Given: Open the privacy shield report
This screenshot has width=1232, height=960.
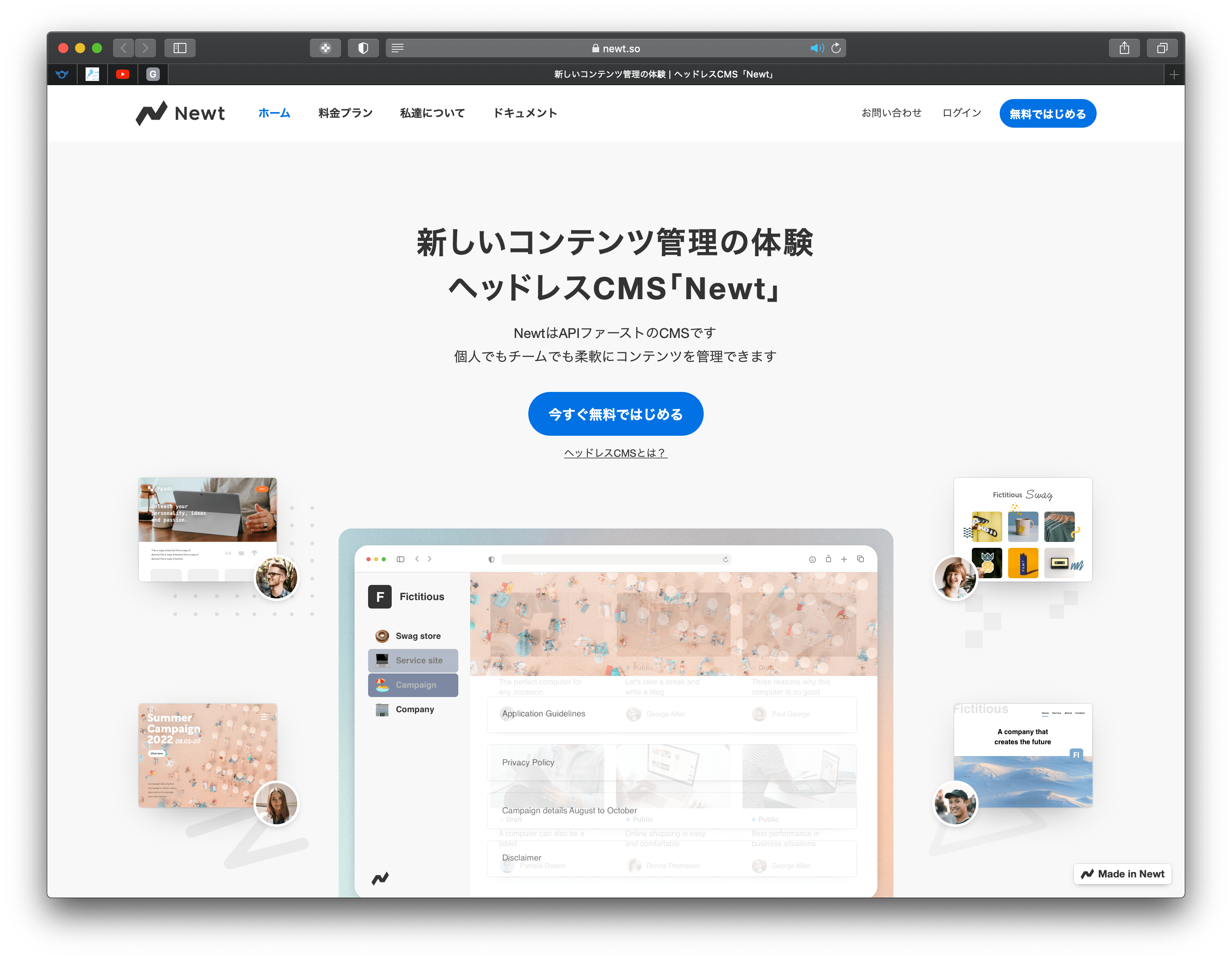Looking at the screenshot, I should click(363, 48).
